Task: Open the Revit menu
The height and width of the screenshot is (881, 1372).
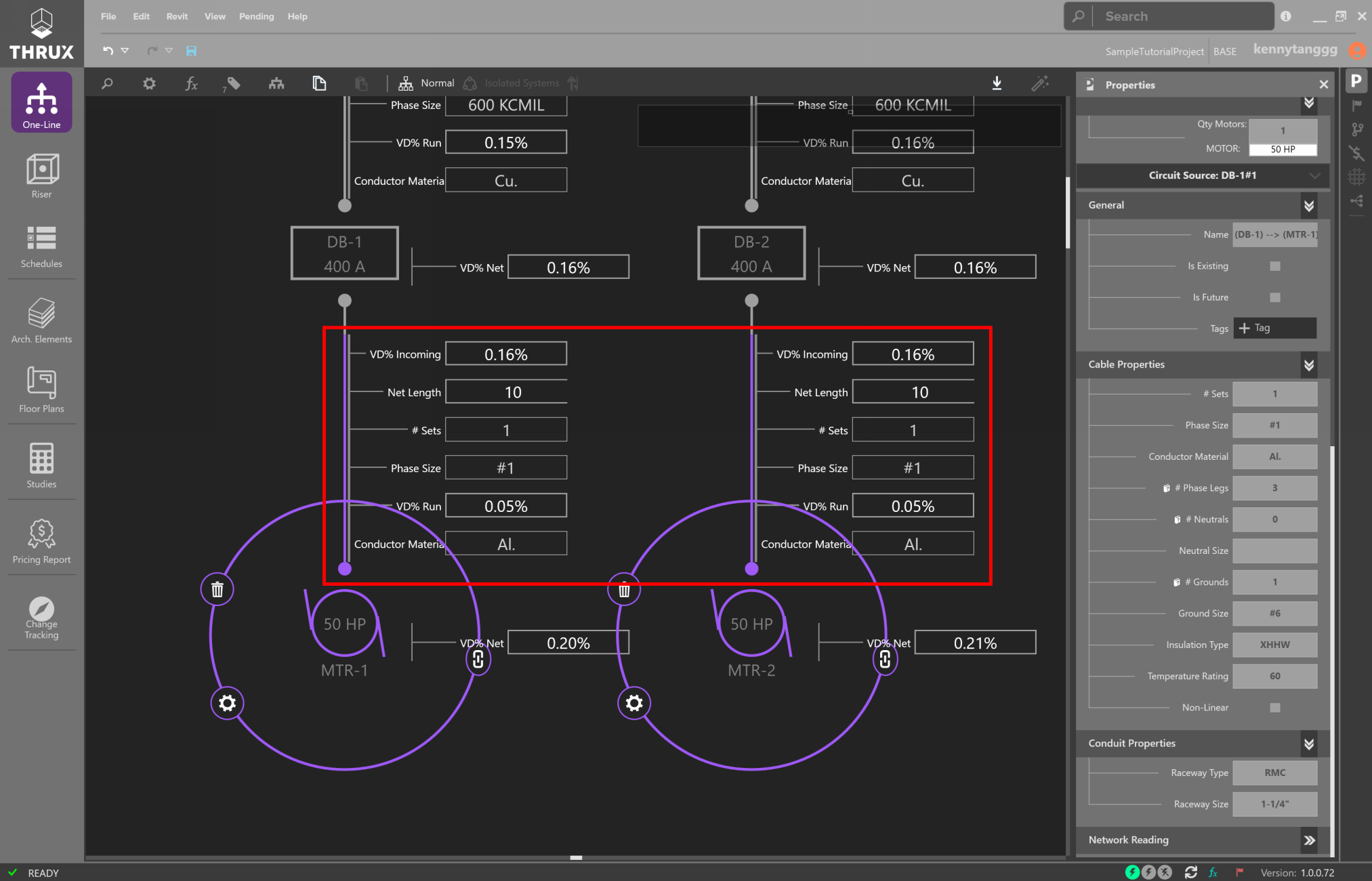Action: (x=177, y=16)
